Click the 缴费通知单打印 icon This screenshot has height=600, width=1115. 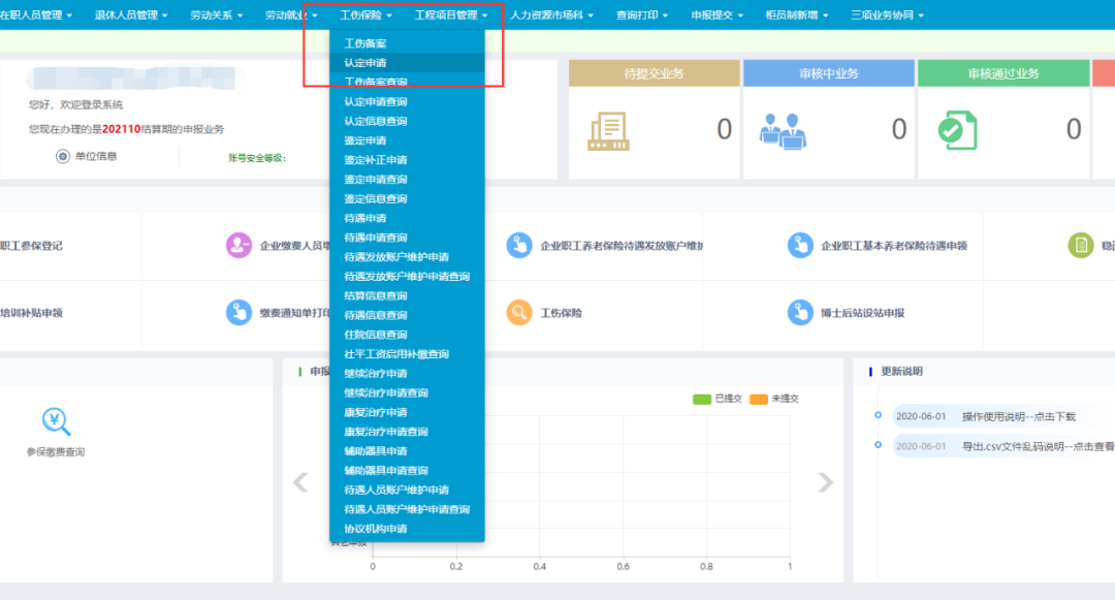(239, 313)
